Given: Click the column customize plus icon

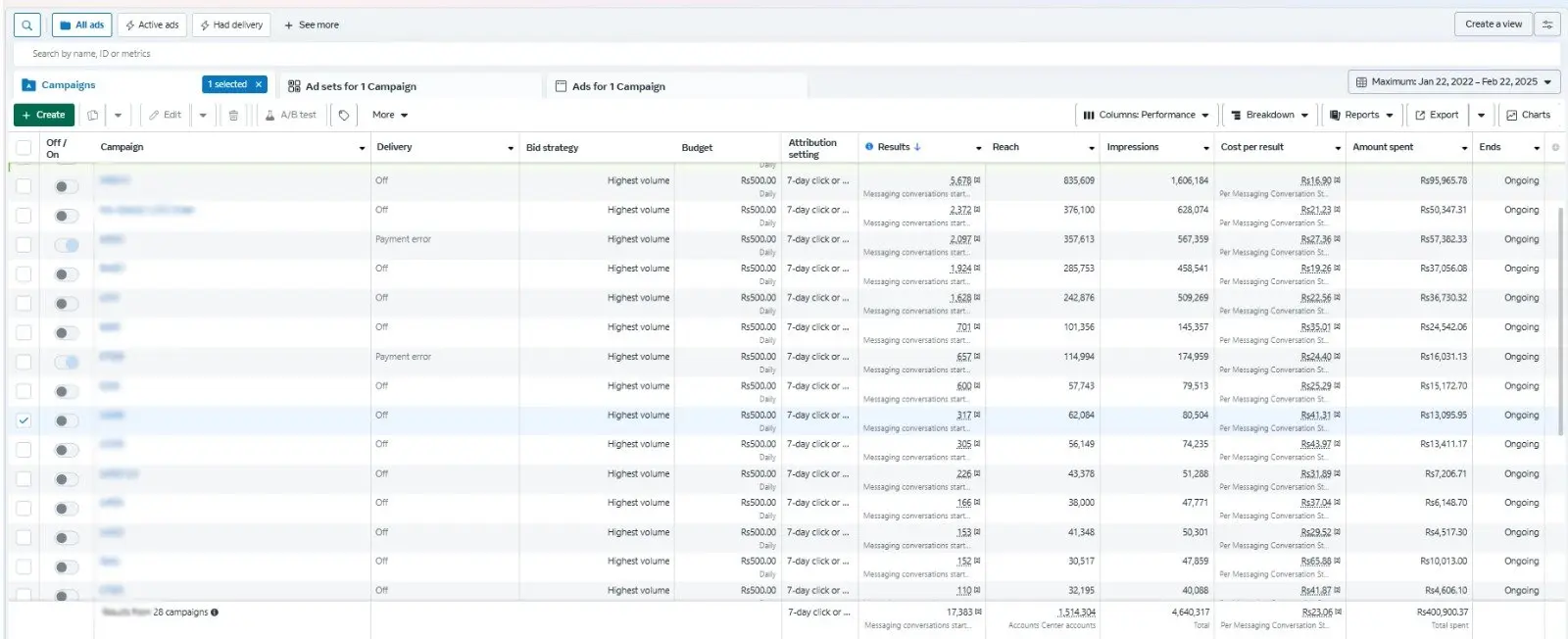Looking at the screenshot, I should (x=1555, y=147).
